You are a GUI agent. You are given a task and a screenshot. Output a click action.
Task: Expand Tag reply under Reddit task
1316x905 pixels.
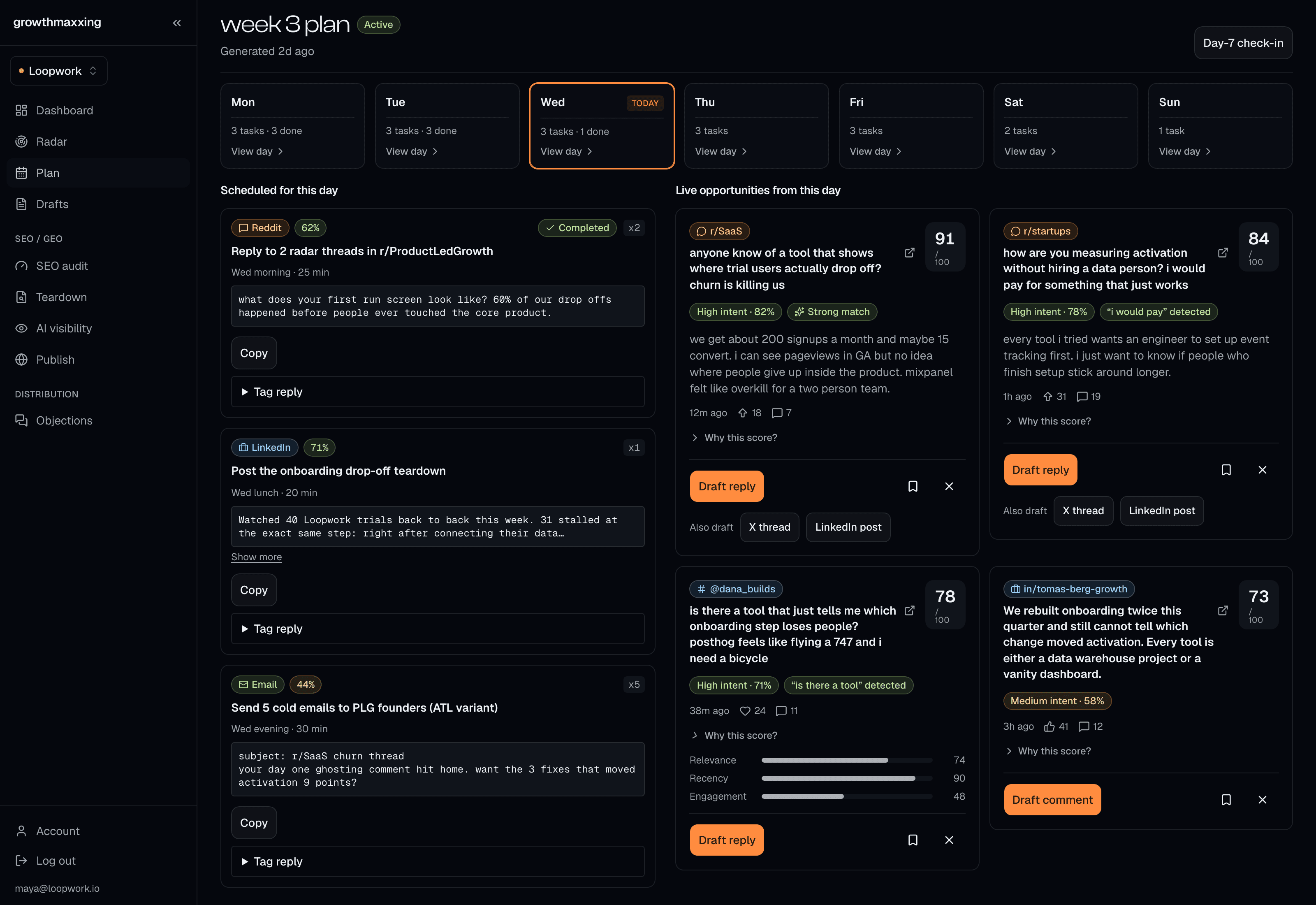pyautogui.click(x=438, y=391)
